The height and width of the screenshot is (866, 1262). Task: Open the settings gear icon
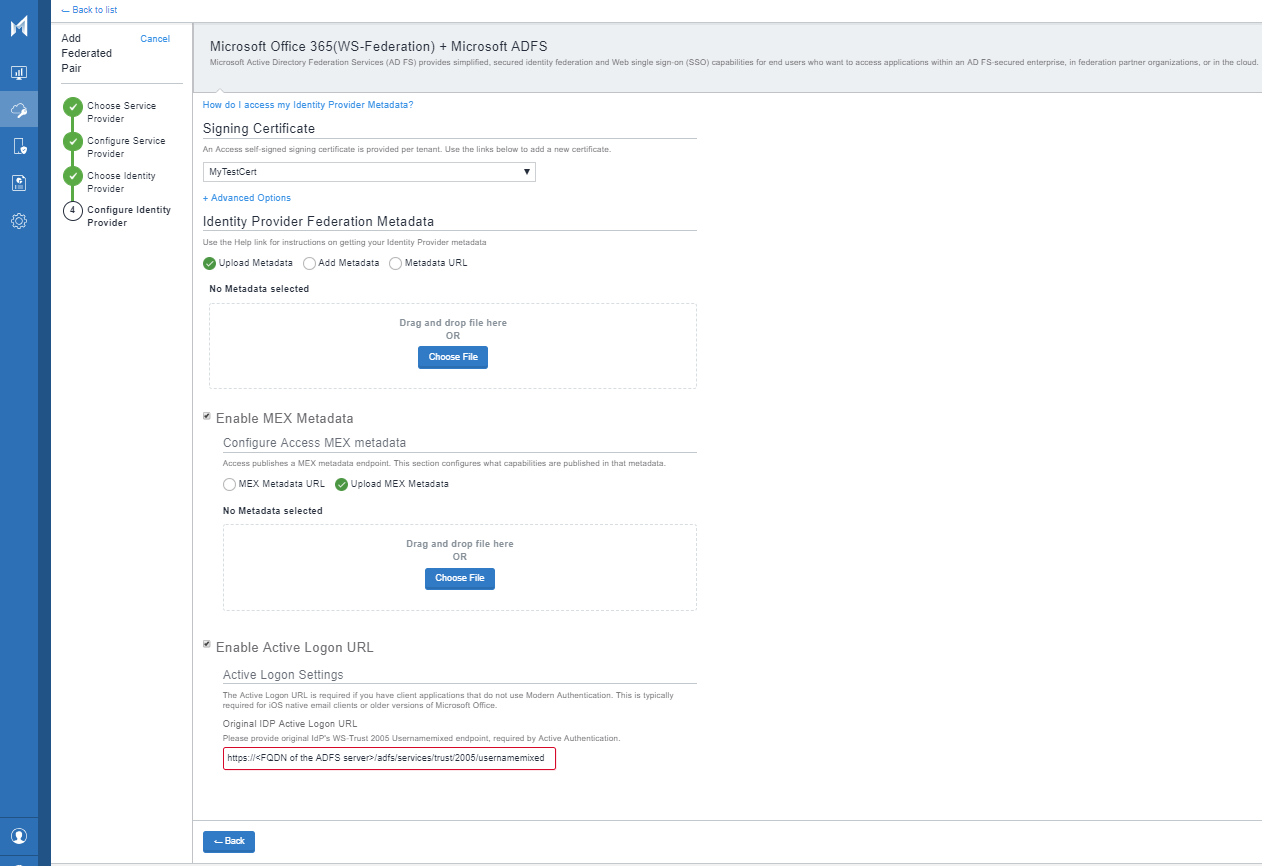[19, 221]
